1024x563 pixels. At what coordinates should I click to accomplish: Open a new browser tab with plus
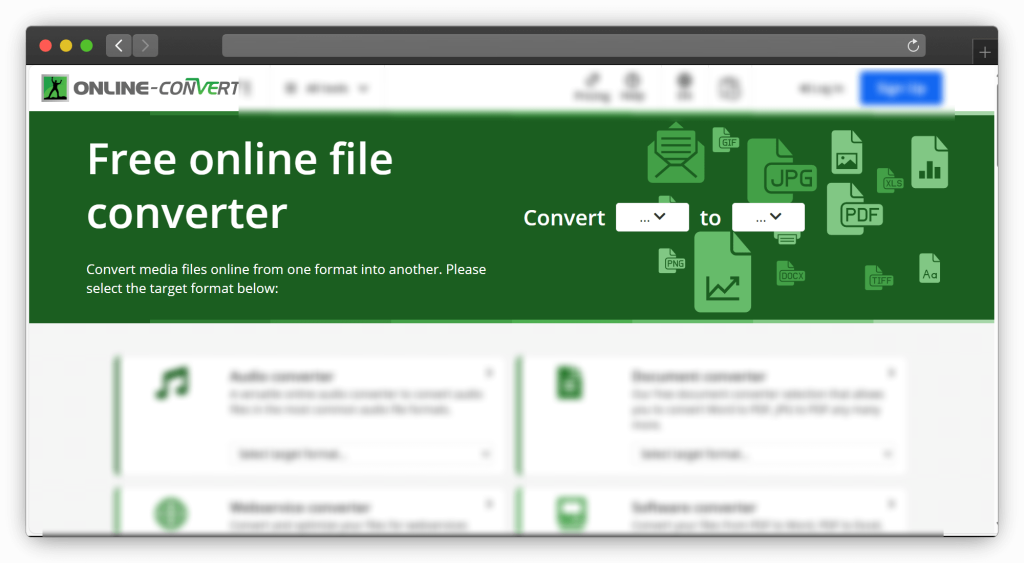(985, 53)
